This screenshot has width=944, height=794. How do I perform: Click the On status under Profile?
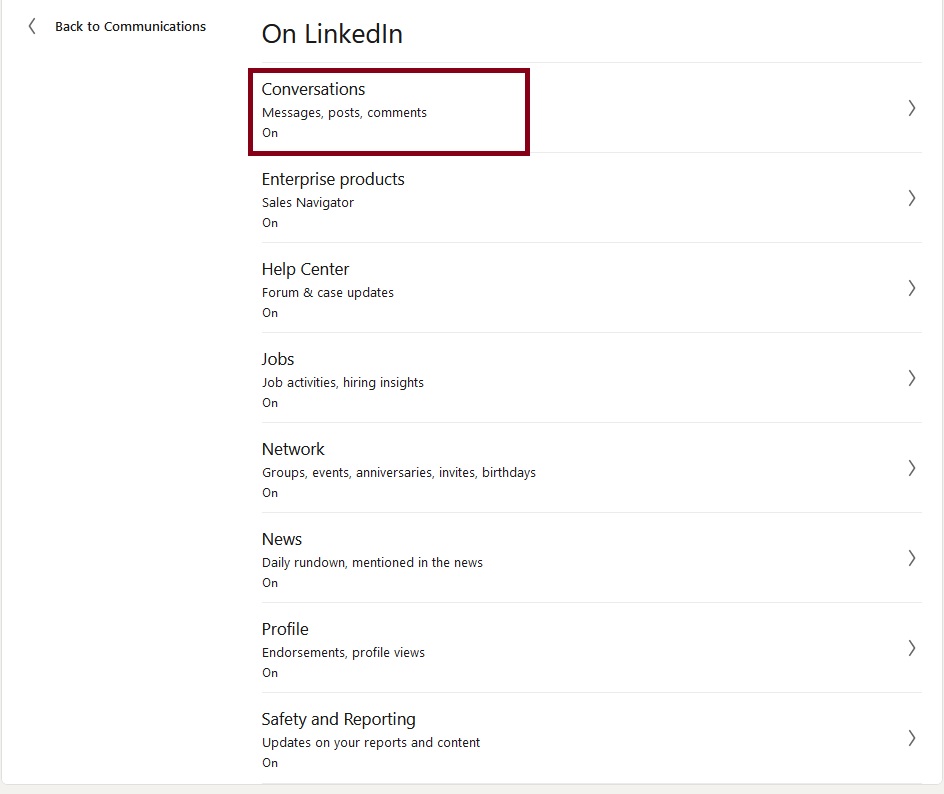[x=270, y=673]
